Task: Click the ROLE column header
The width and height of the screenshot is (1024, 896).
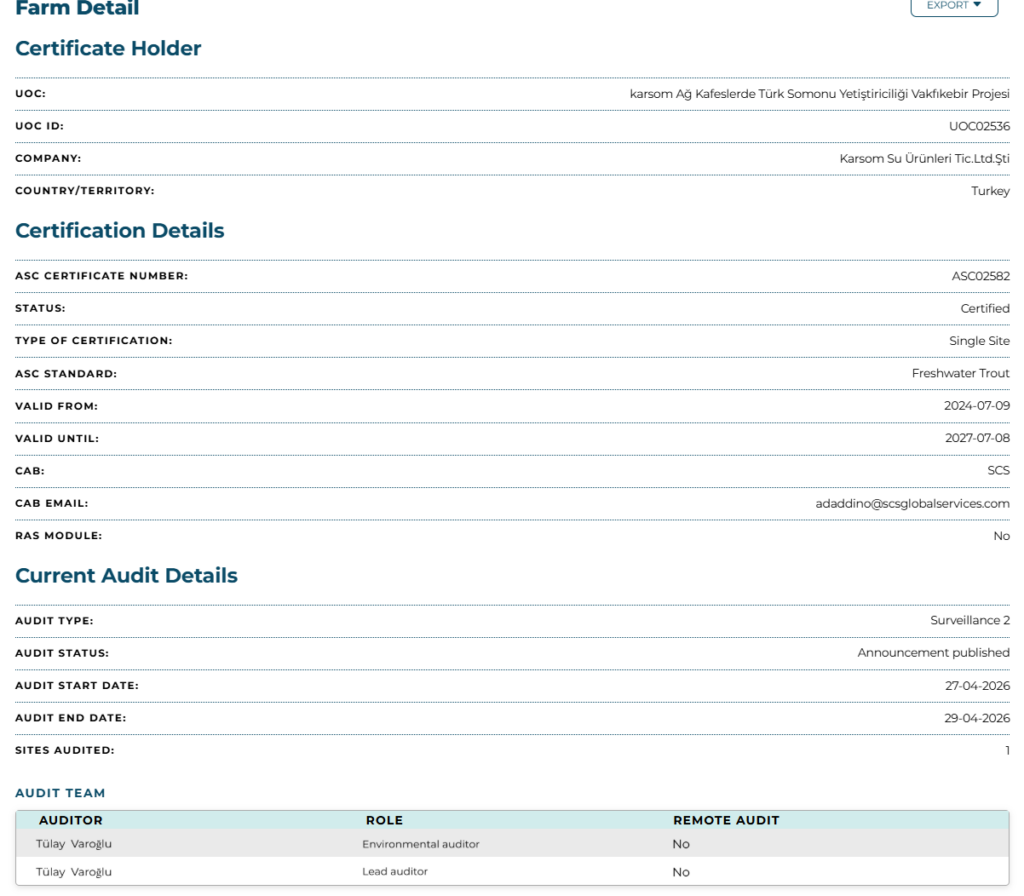Action: click(x=384, y=820)
